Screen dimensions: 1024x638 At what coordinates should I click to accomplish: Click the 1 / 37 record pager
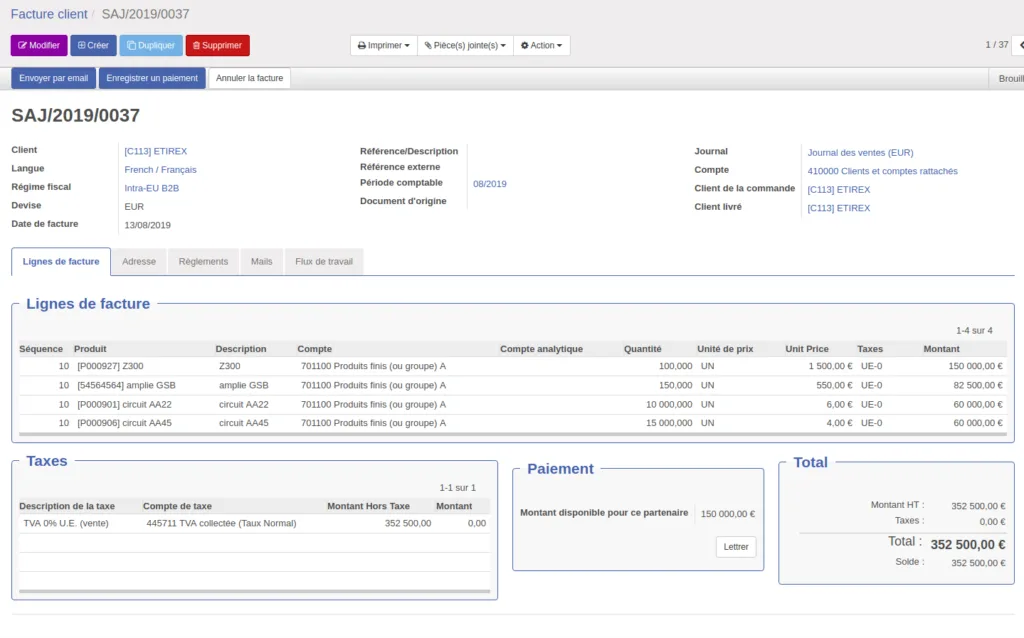coord(997,45)
